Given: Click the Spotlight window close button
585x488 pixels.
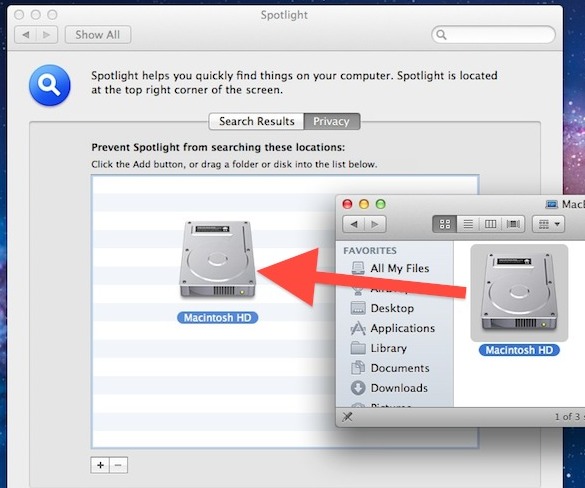Looking at the screenshot, I should (19, 15).
